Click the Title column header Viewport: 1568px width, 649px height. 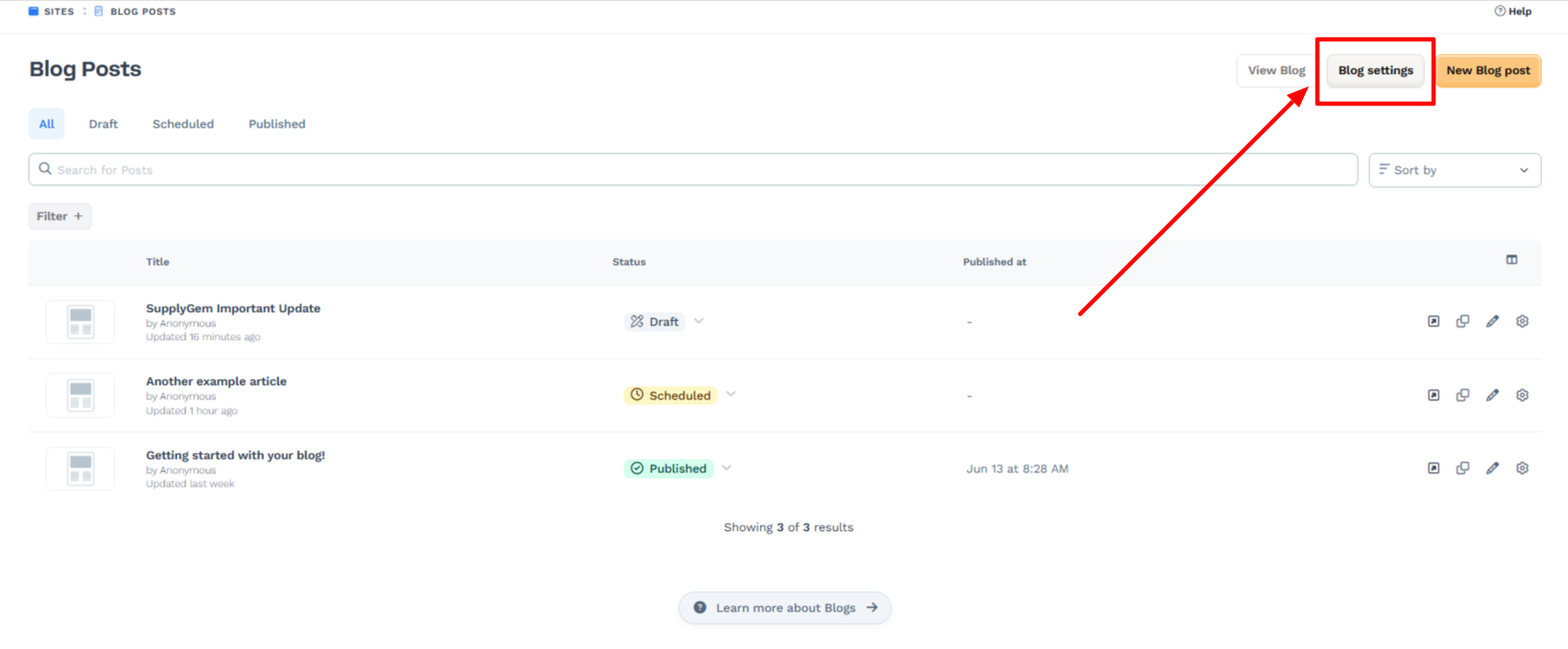click(157, 261)
